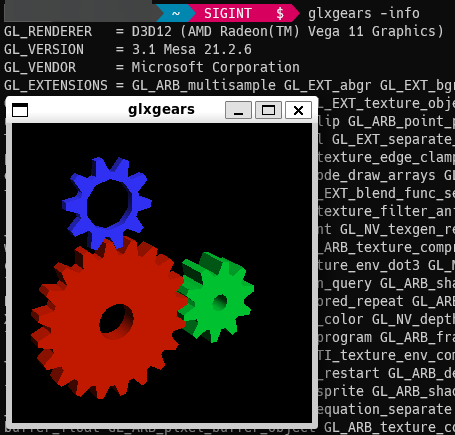Image resolution: width=455 pixels, height=435 pixels.
Task: Click the 'ode_draw_arrays' terminal text
Action: (377, 175)
